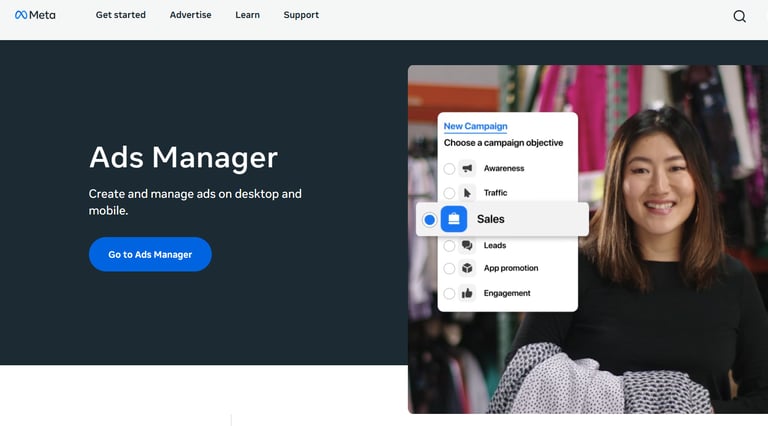
Task: Open the search magnifier icon
Action: [740, 16]
